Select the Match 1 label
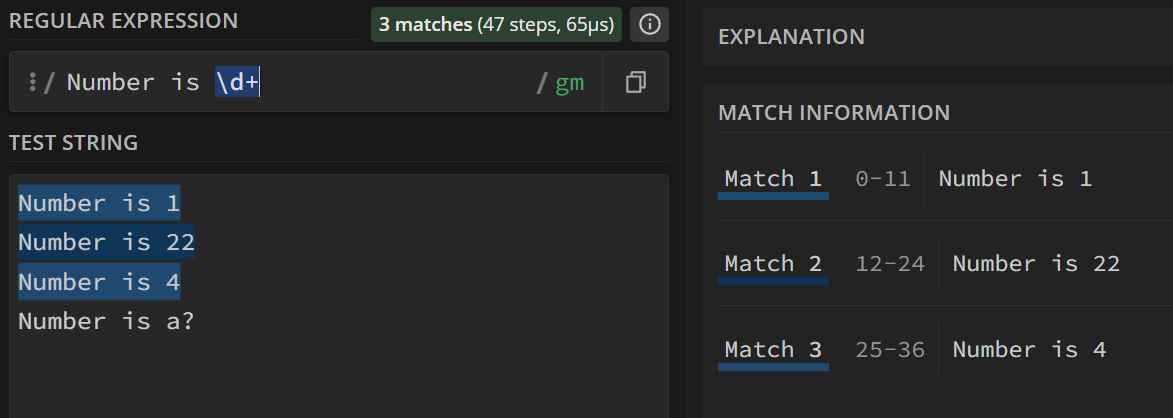Viewport: 1173px width, 418px height. [x=773, y=179]
